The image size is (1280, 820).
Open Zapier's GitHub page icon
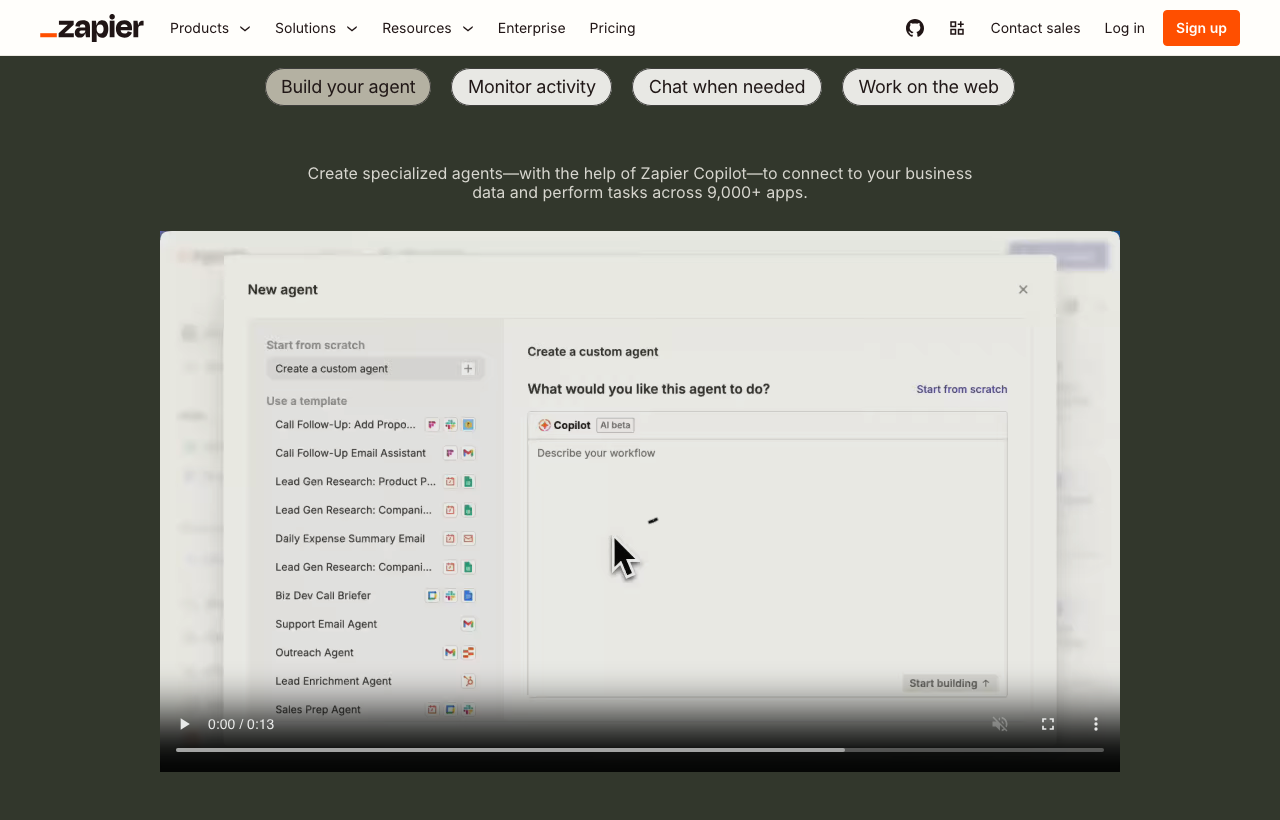(x=915, y=28)
